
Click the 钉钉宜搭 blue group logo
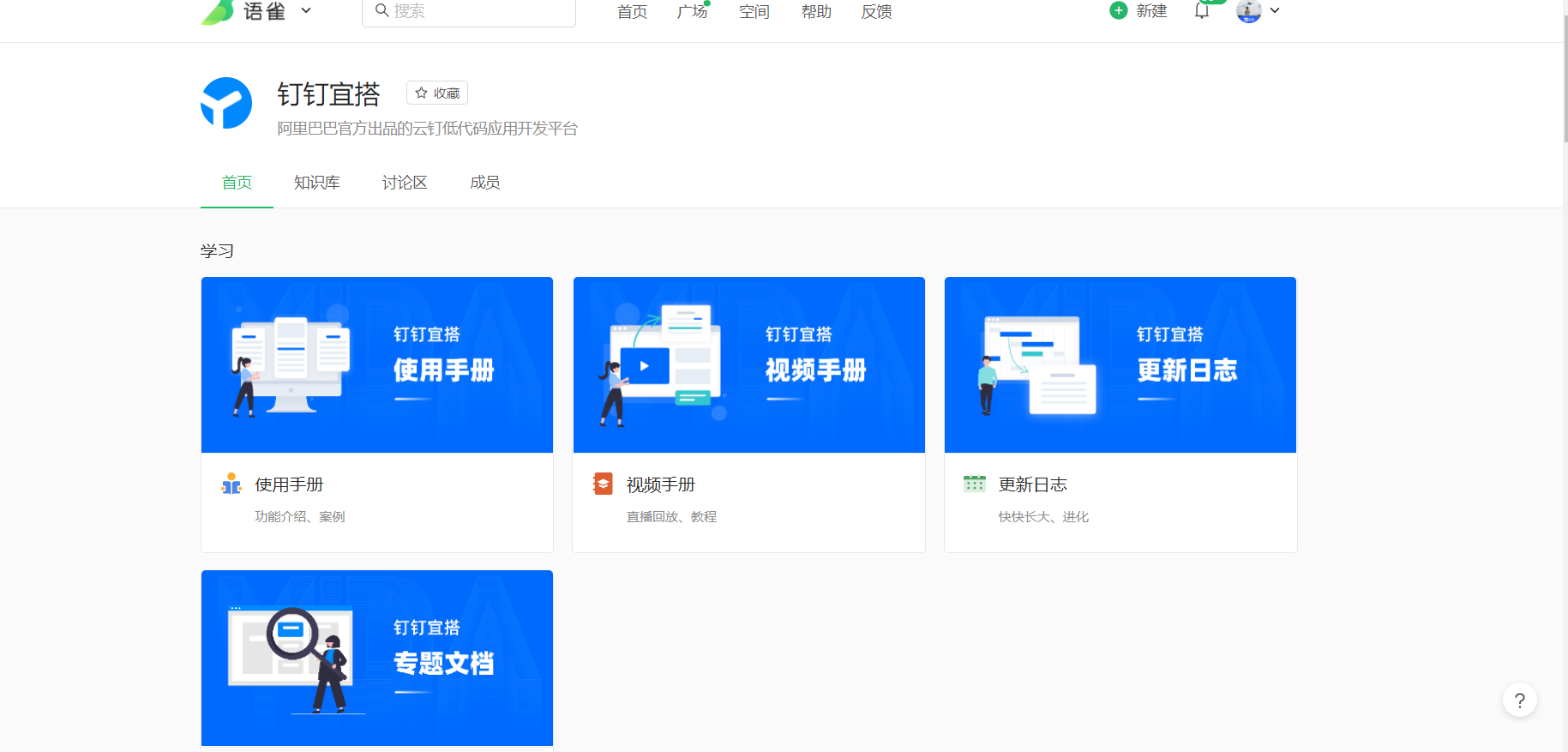click(x=226, y=103)
